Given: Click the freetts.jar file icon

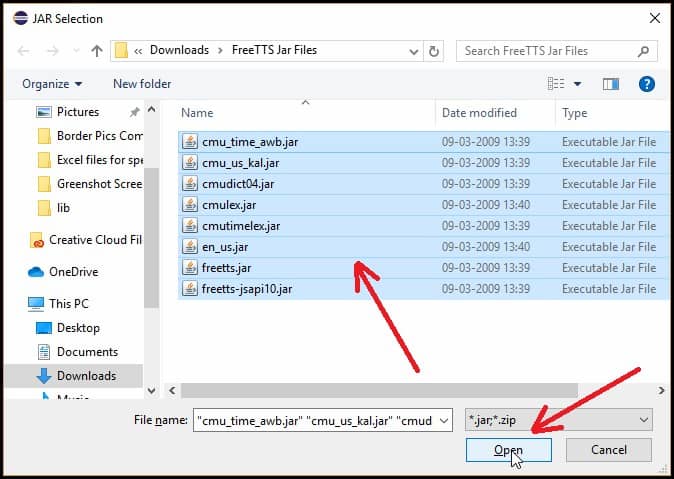Looking at the screenshot, I should pyautogui.click(x=190, y=268).
